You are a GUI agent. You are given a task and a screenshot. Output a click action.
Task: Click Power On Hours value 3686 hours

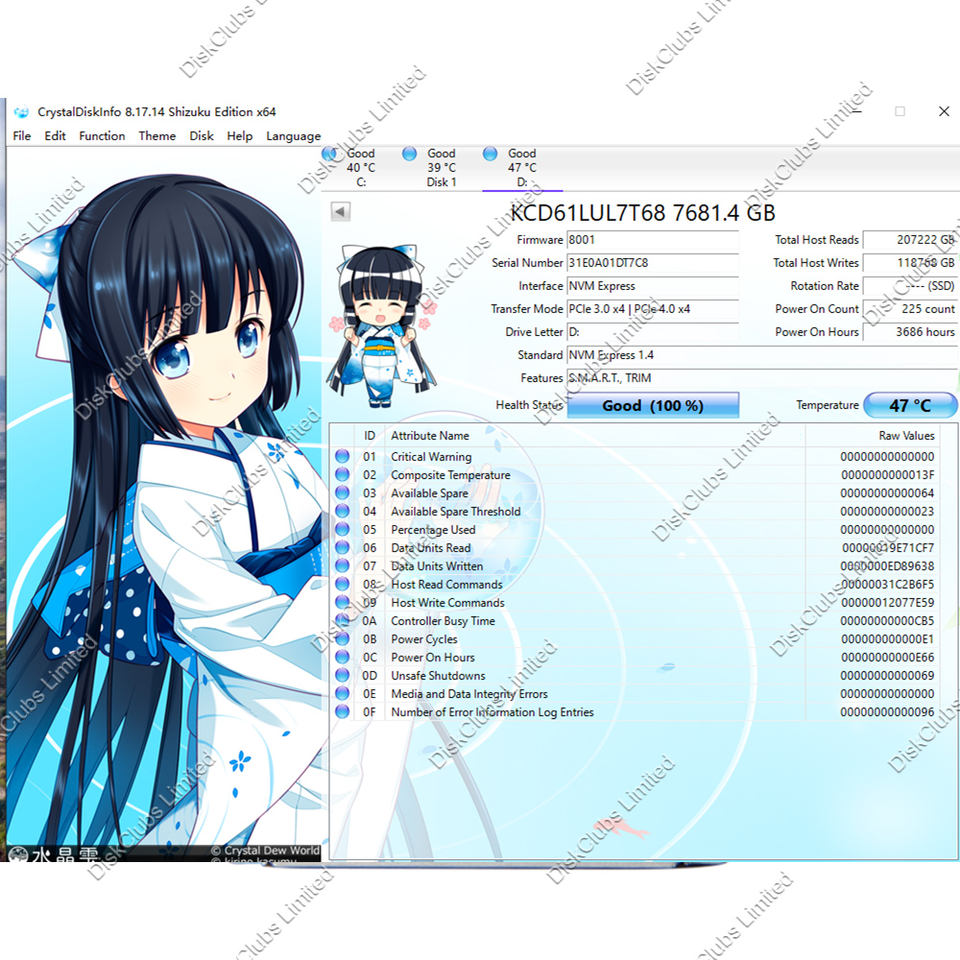pos(910,332)
